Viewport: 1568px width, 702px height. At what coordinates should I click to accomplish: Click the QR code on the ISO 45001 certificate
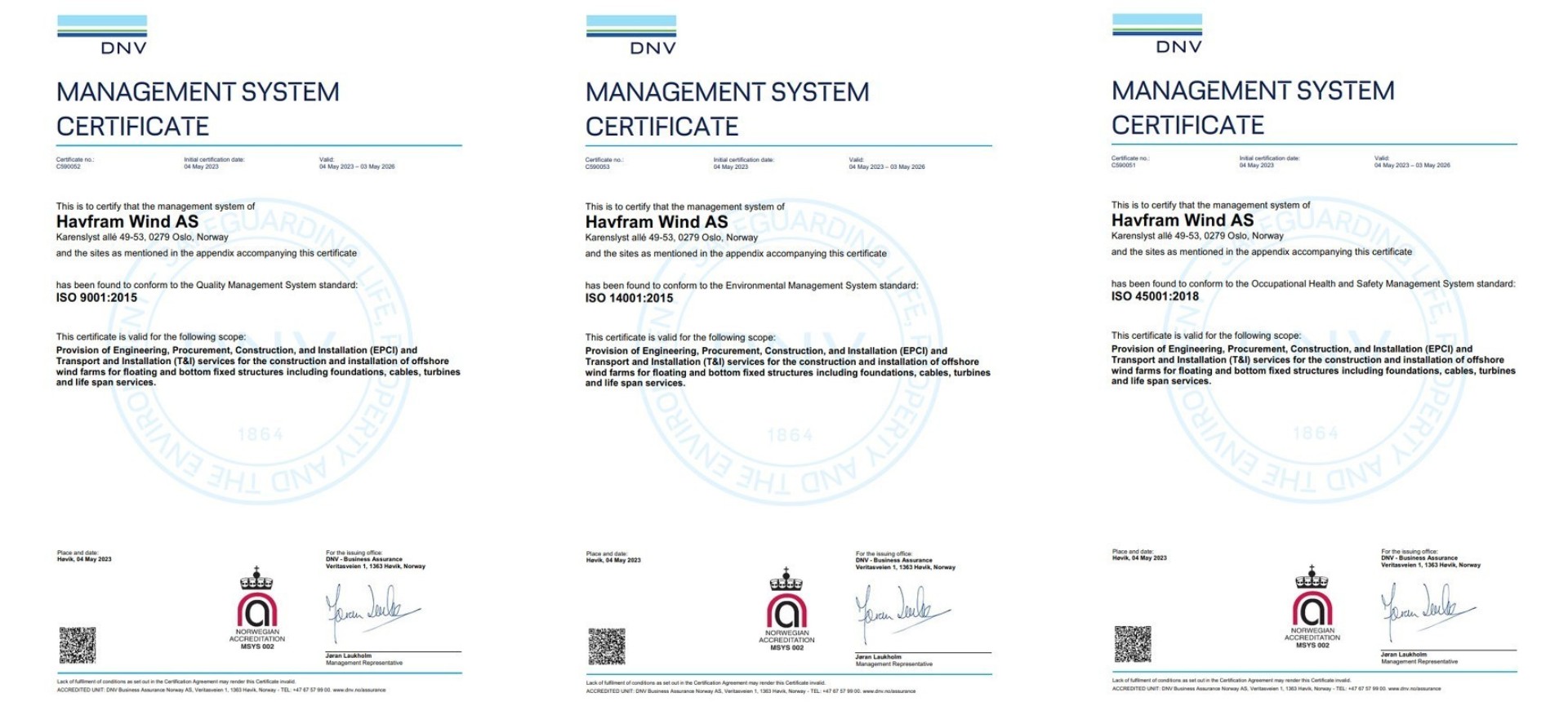pyautogui.click(x=1133, y=644)
